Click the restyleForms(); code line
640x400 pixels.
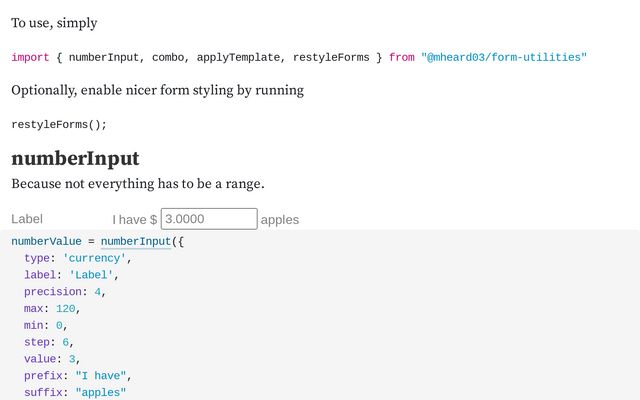tap(59, 124)
